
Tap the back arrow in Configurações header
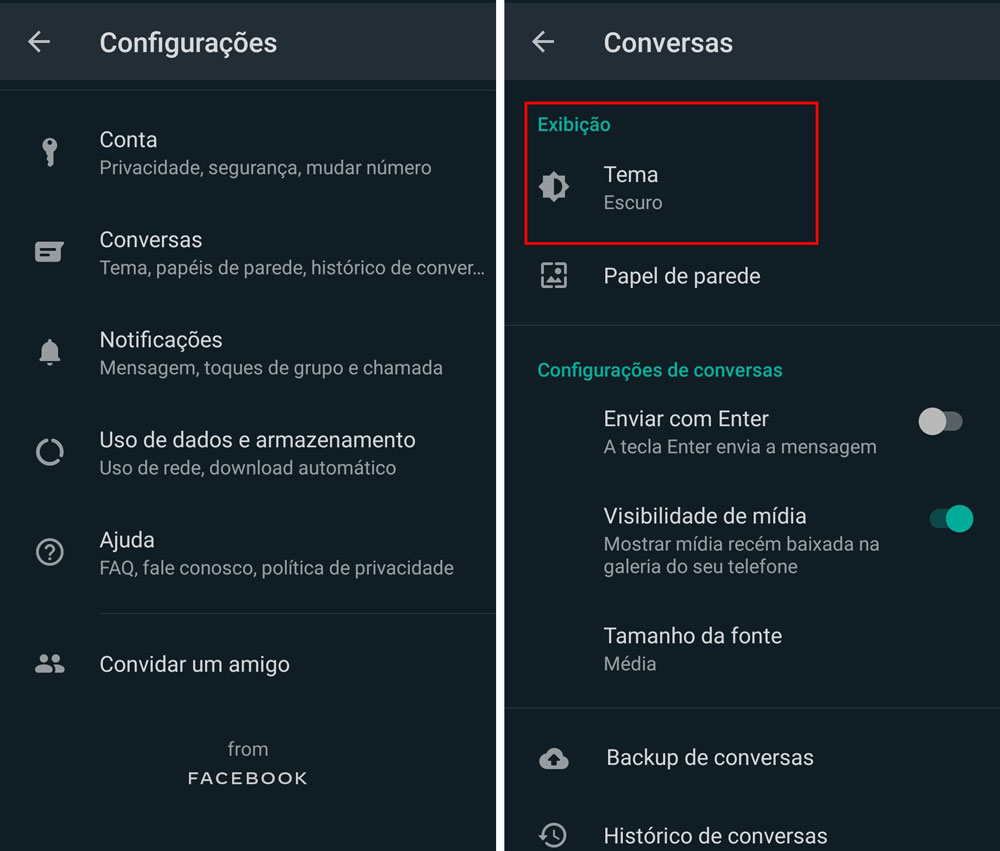tap(39, 42)
